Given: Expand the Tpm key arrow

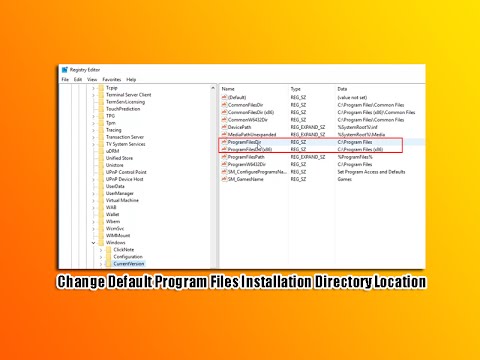Looking at the screenshot, I should [94, 123].
